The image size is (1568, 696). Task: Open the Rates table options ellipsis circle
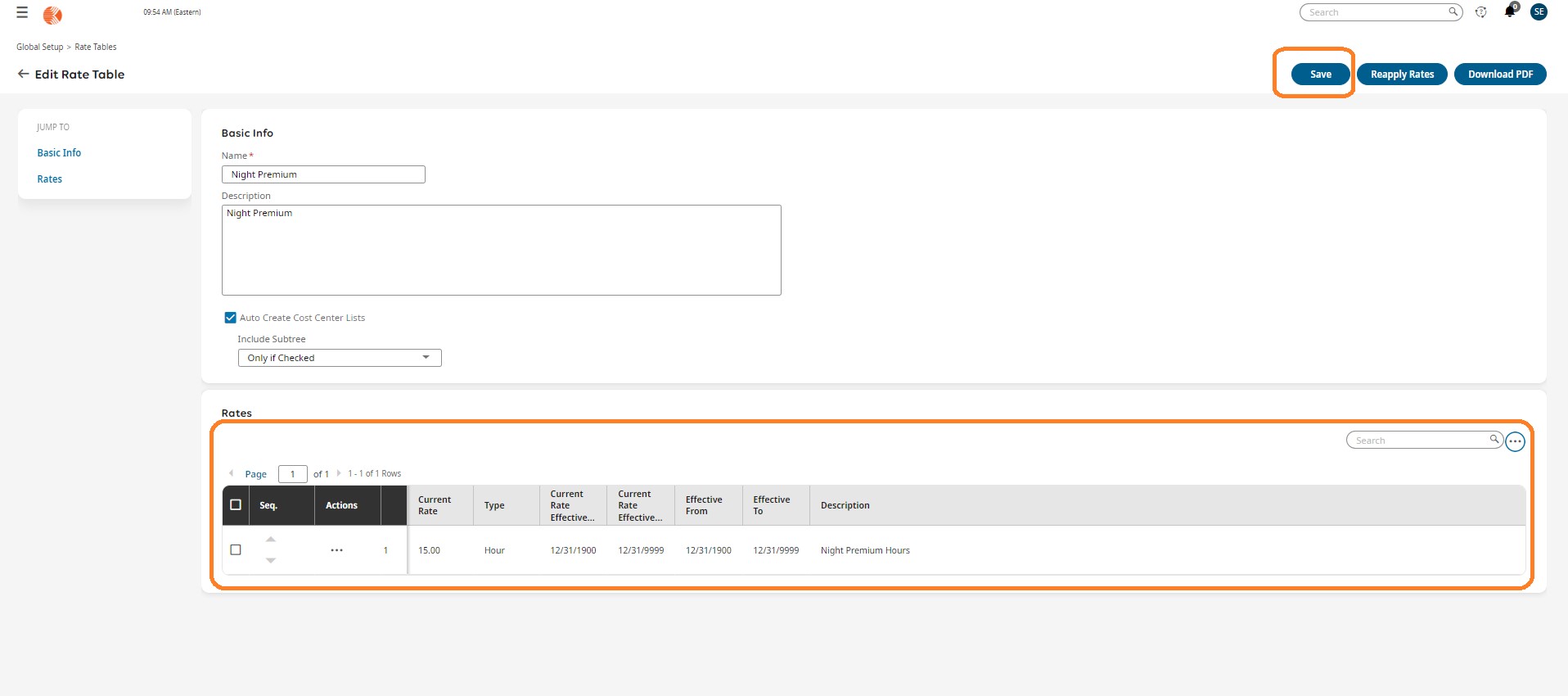coord(1515,441)
